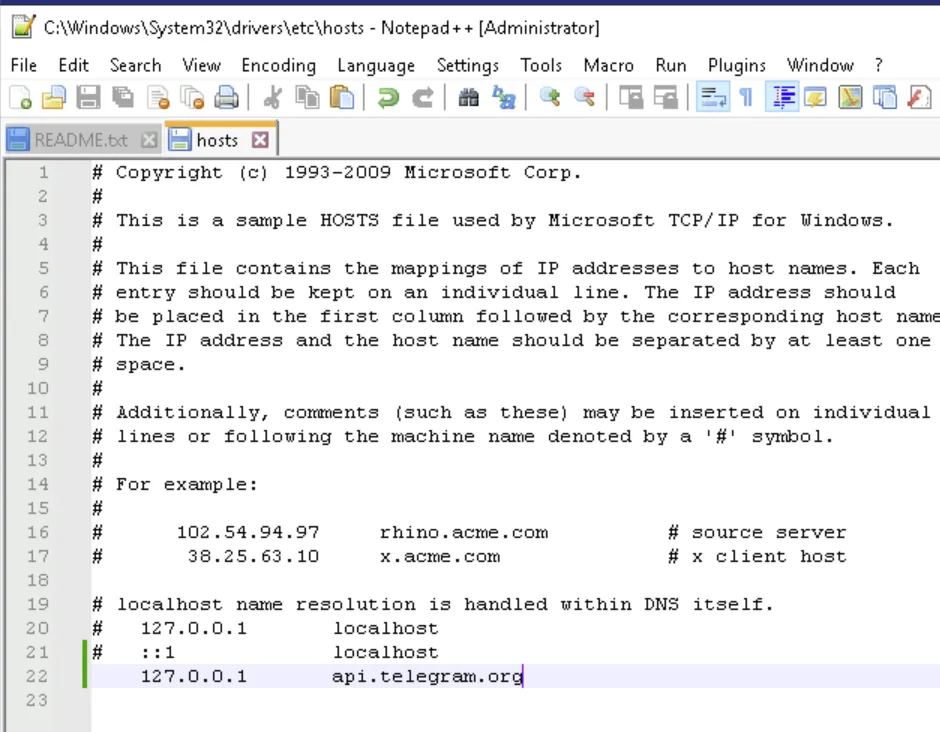Click the Copy toolbar icon
The width and height of the screenshot is (940, 732).
[308, 97]
